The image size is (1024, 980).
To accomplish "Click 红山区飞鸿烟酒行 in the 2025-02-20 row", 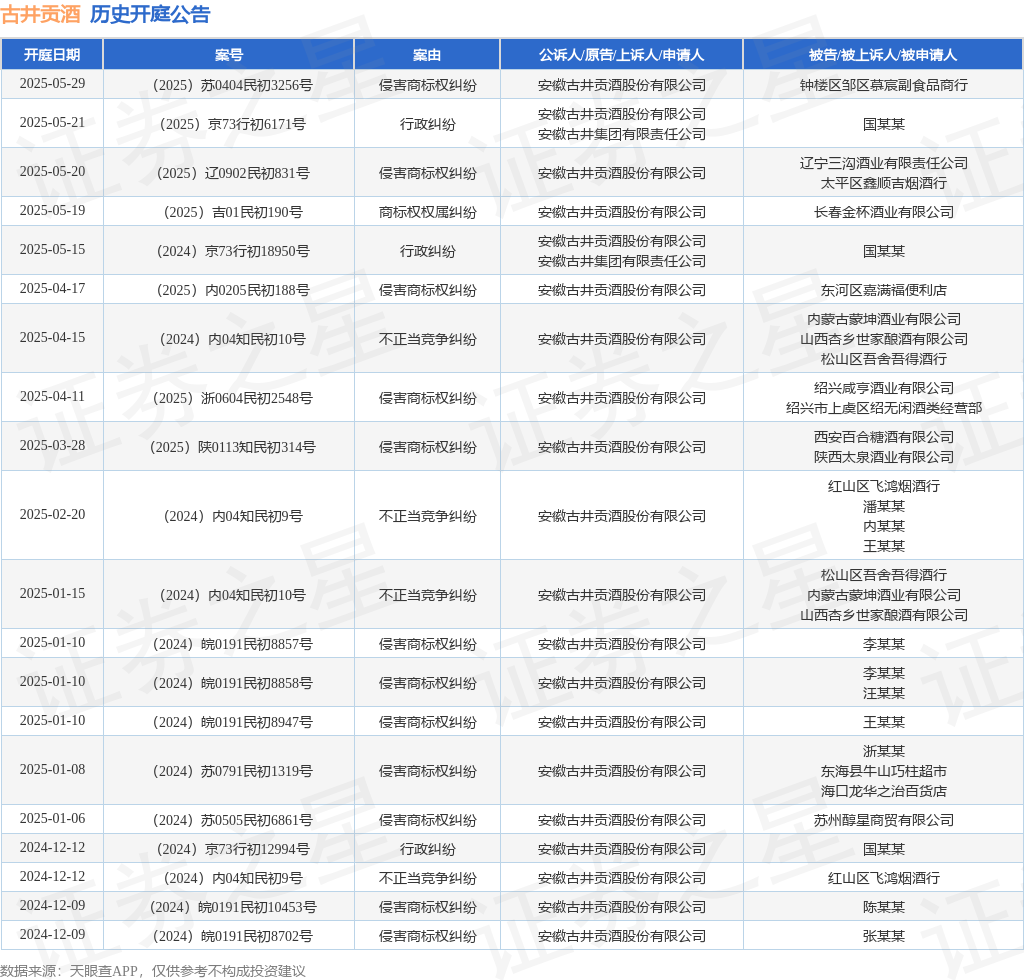I will pos(884,486).
